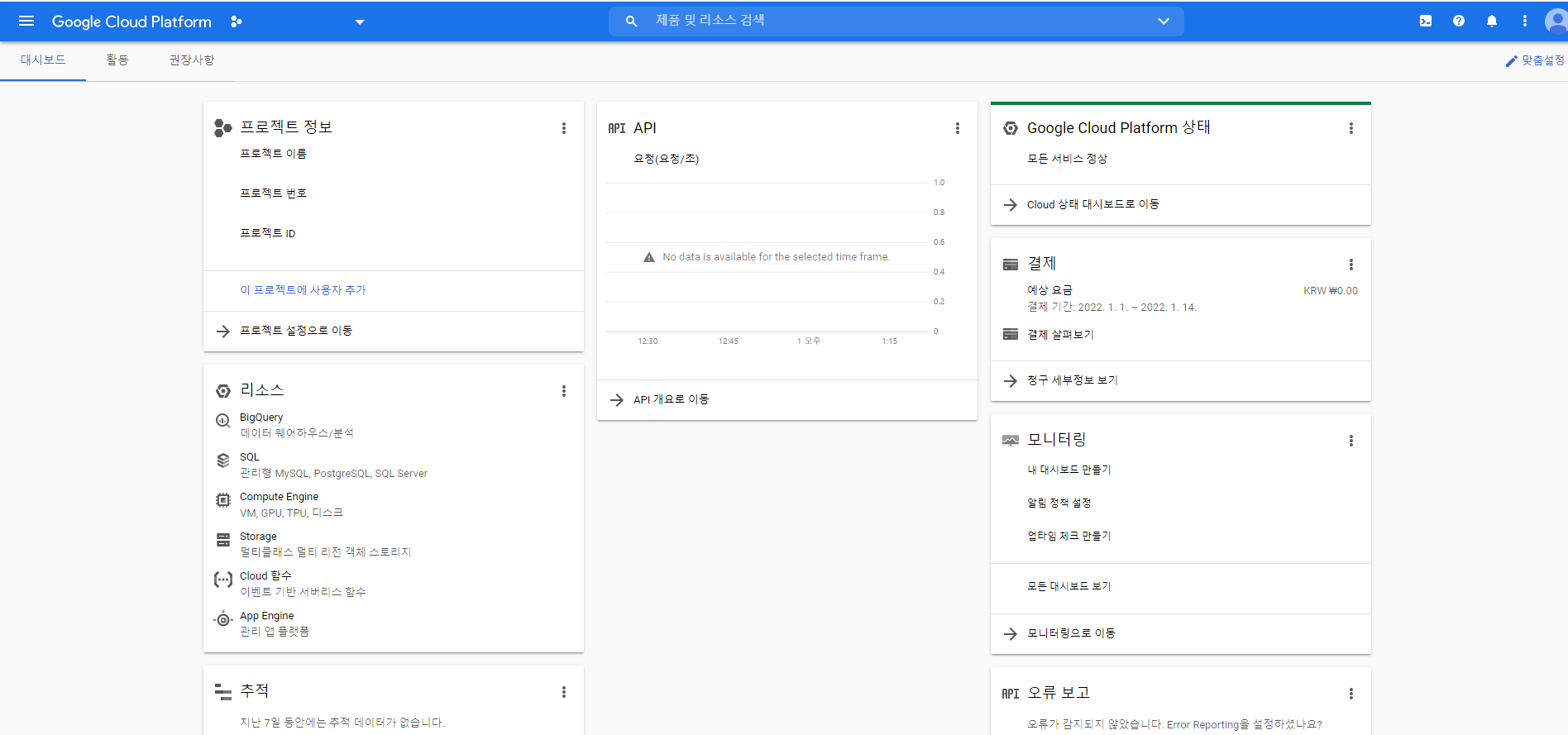The image size is (1568, 735).
Task: Open the notifications bell
Action: pos(1492,21)
